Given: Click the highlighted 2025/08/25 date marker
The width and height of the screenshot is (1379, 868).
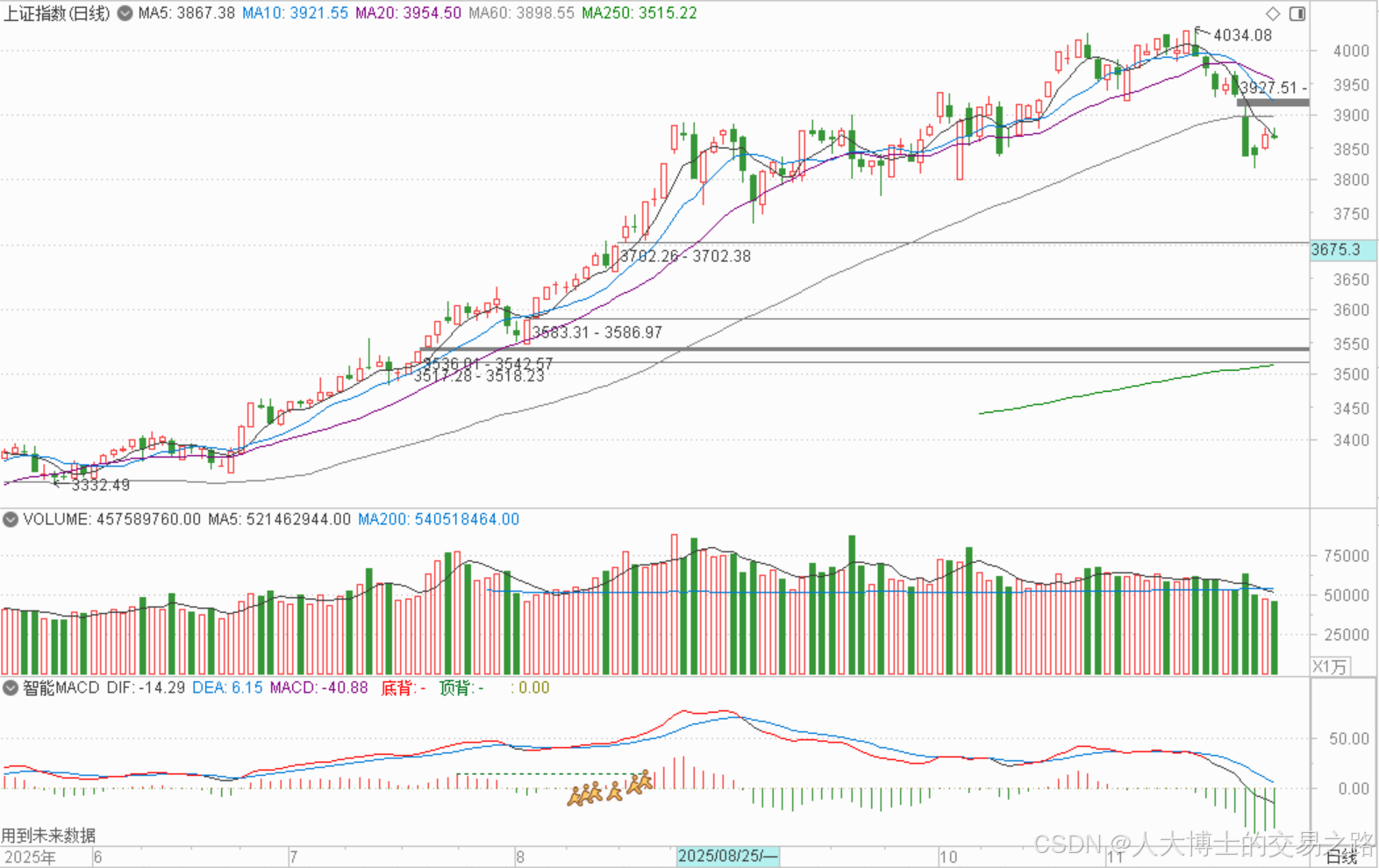Looking at the screenshot, I should [727, 856].
